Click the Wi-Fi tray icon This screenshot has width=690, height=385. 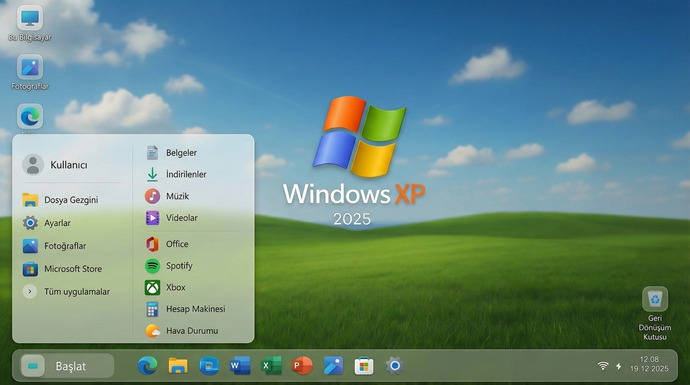(603, 366)
